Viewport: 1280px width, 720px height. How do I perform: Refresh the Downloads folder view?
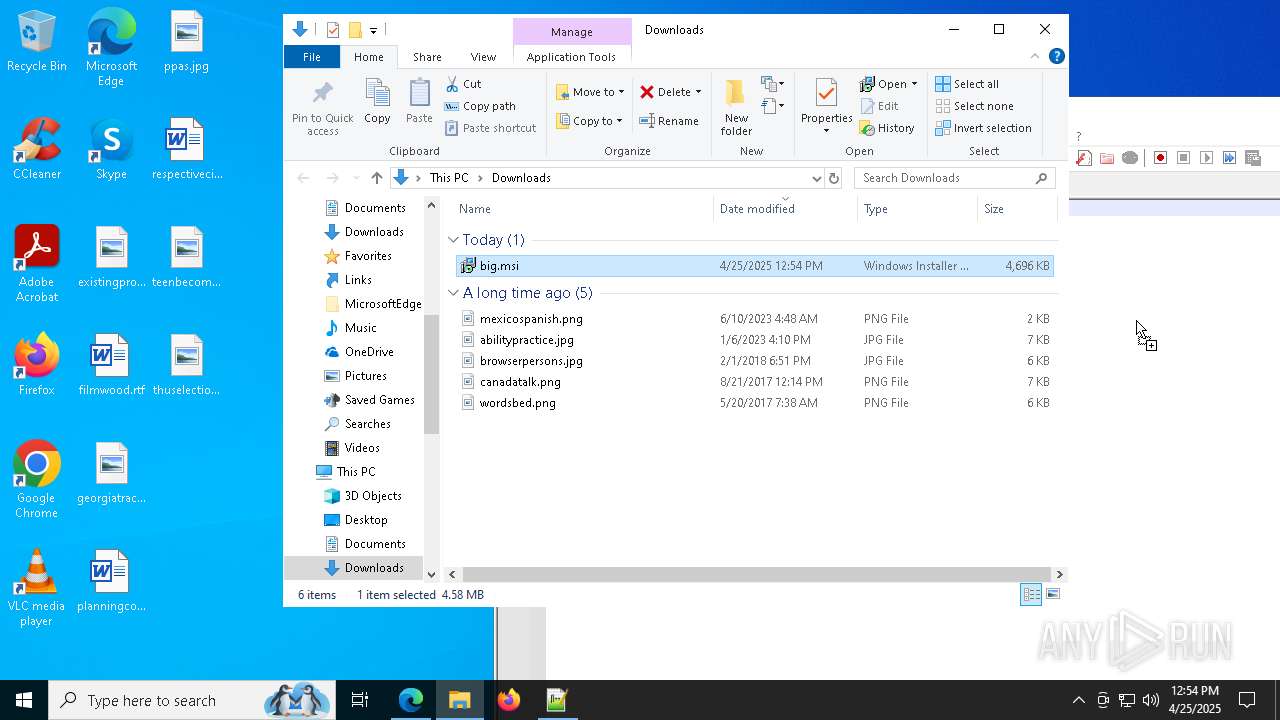coord(834,178)
